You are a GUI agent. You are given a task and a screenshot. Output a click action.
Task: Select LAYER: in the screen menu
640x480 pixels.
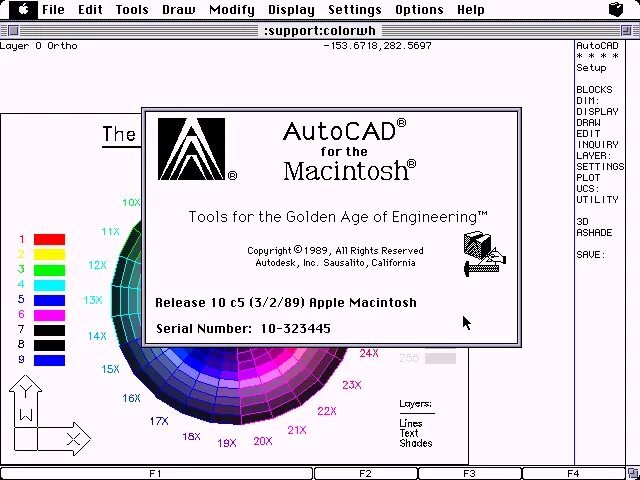594,156
